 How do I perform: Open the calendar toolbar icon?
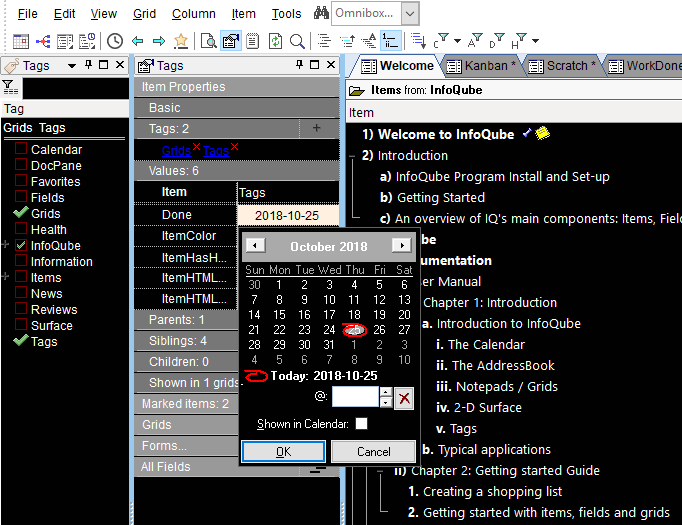coord(20,41)
